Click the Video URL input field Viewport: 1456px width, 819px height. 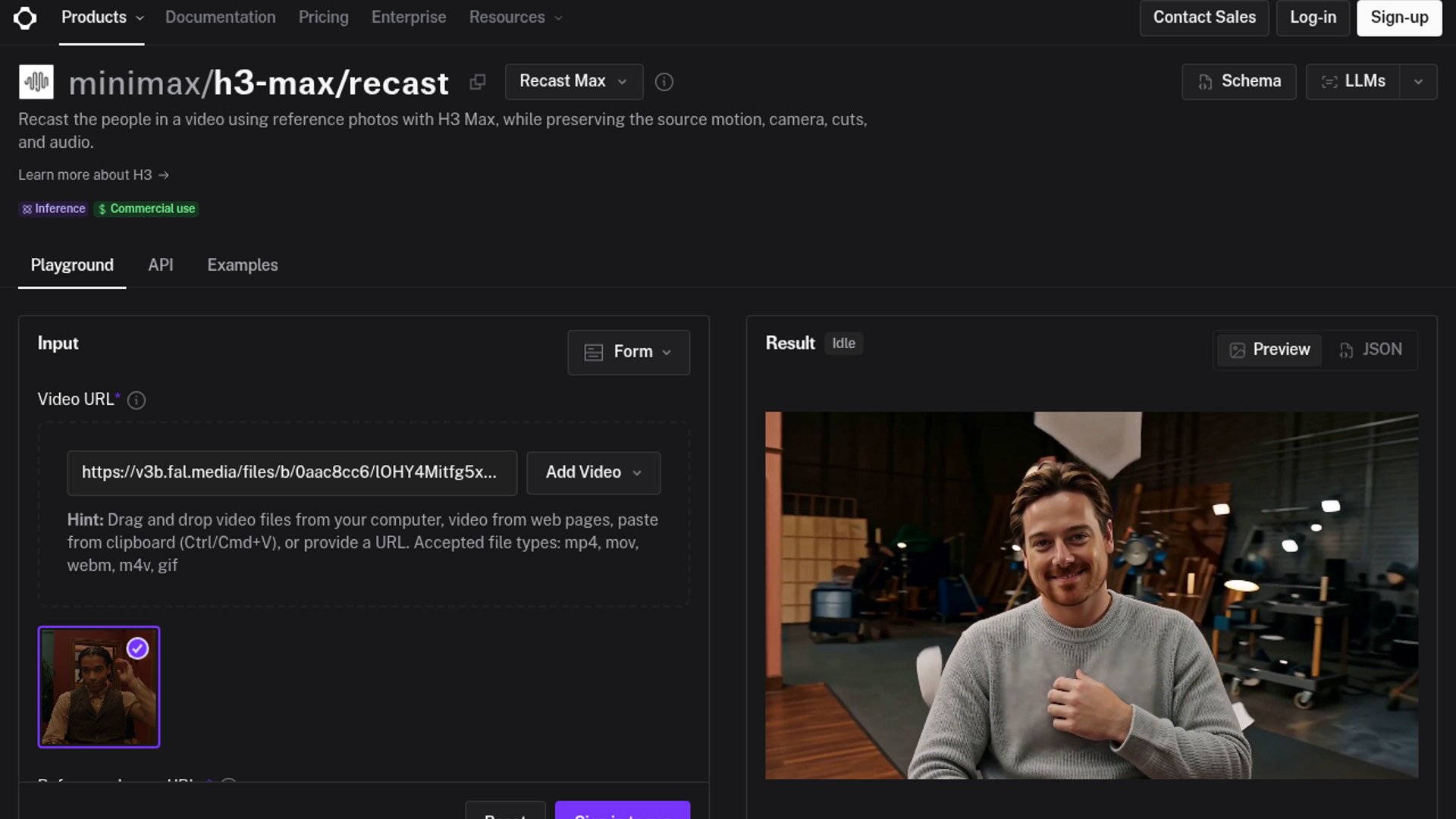tap(292, 472)
